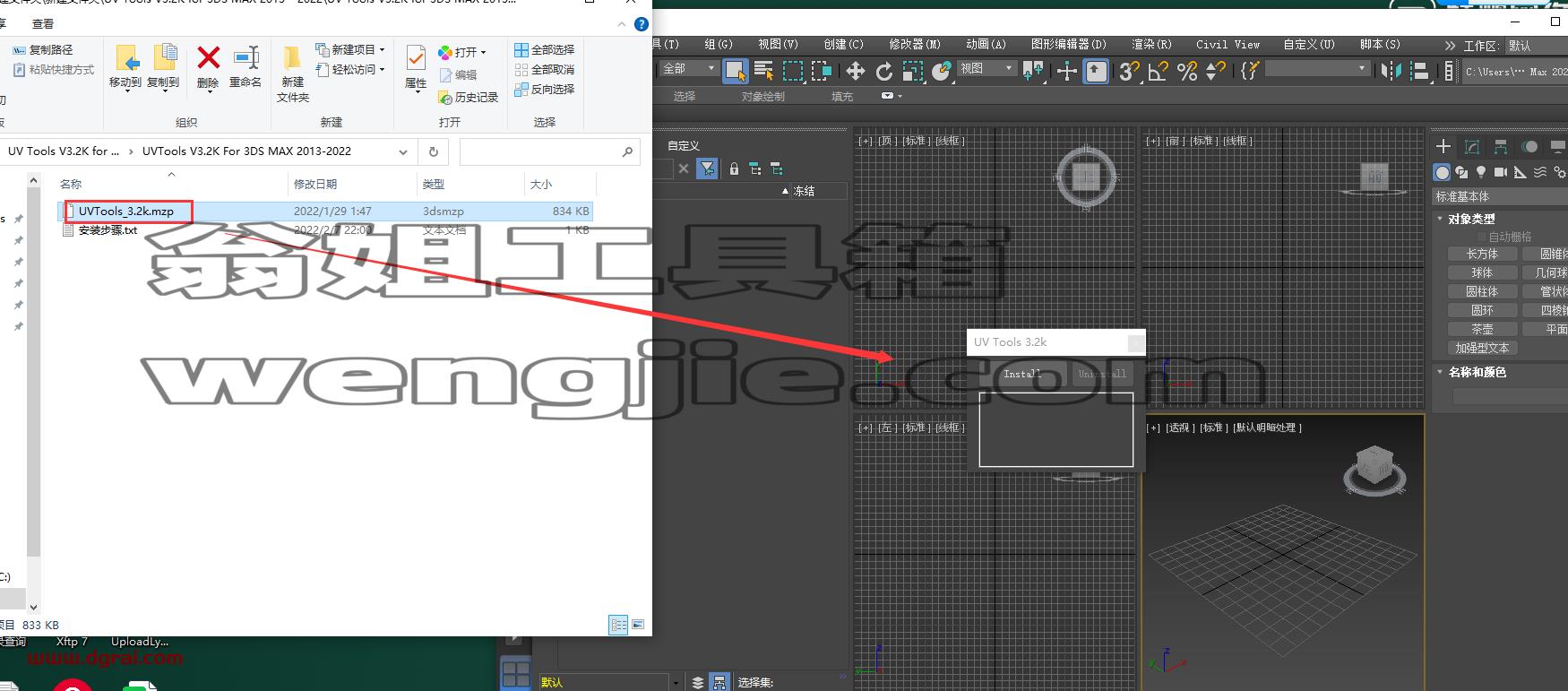Screen dimensions: 1568x691
Task: Select Space Warps category icon
Action: click(1540, 172)
